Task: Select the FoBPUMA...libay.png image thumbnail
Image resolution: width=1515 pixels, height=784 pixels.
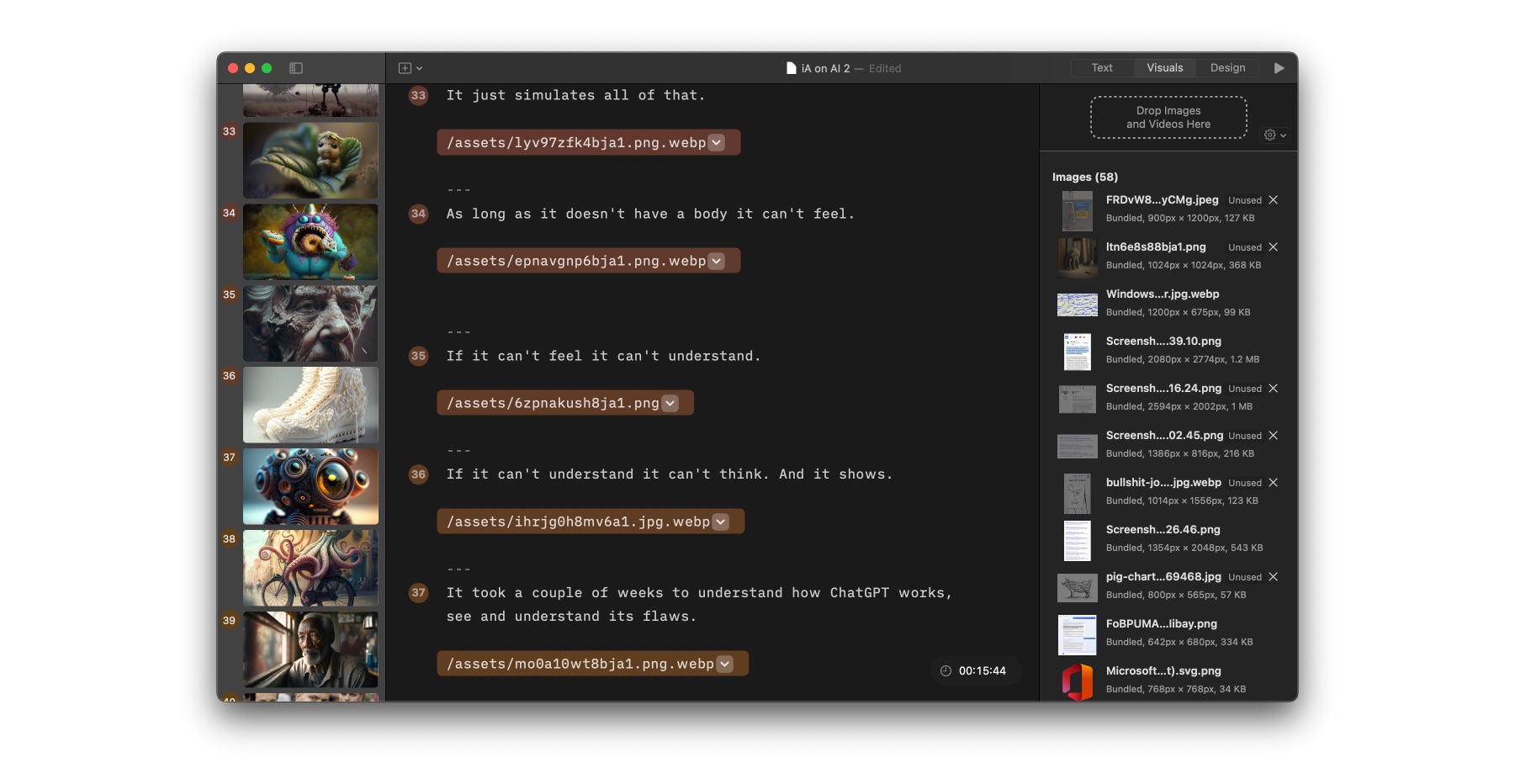Action: (1077, 634)
